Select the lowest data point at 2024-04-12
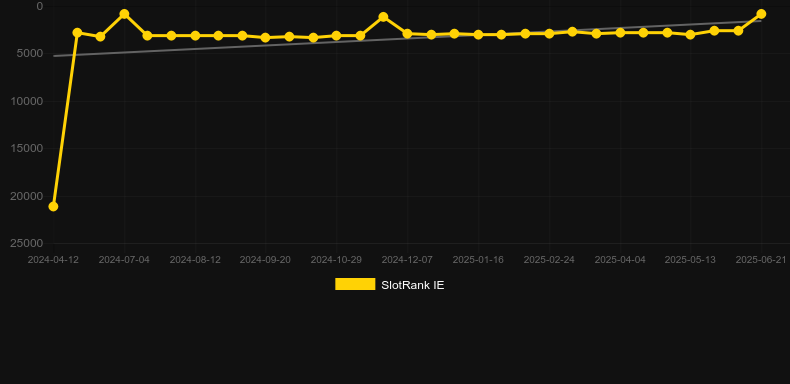This screenshot has width=790, height=384. click(x=53, y=207)
